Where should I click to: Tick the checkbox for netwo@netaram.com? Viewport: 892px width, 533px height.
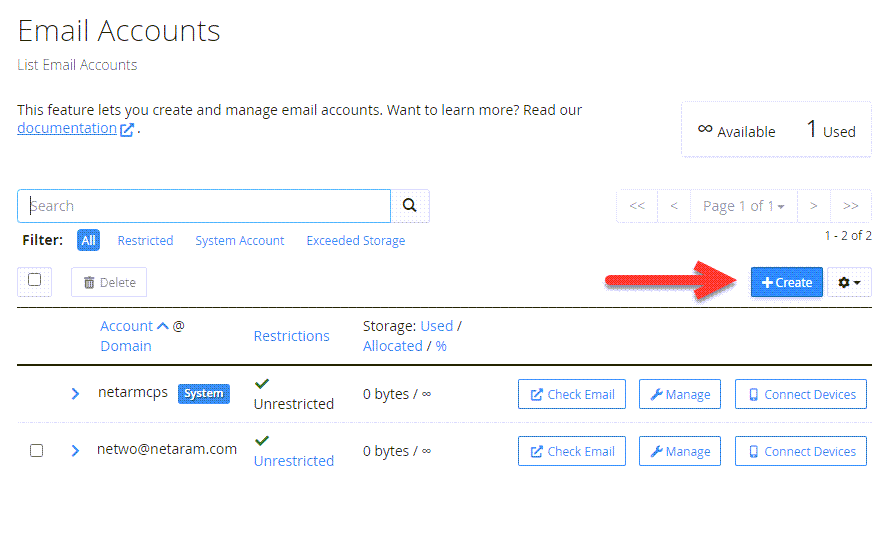click(36, 451)
